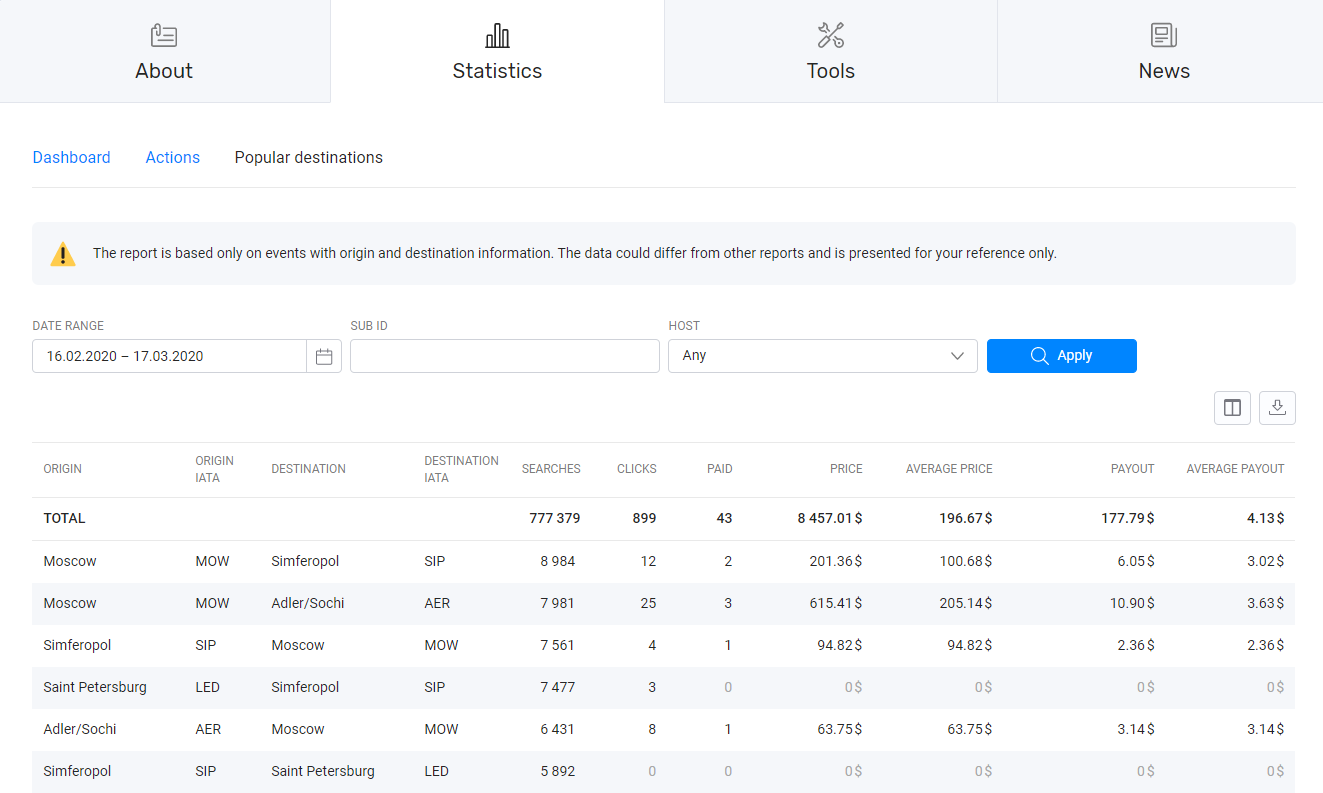Image resolution: width=1323 pixels, height=793 pixels.
Task: Click the Destination column header
Action: point(309,469)
